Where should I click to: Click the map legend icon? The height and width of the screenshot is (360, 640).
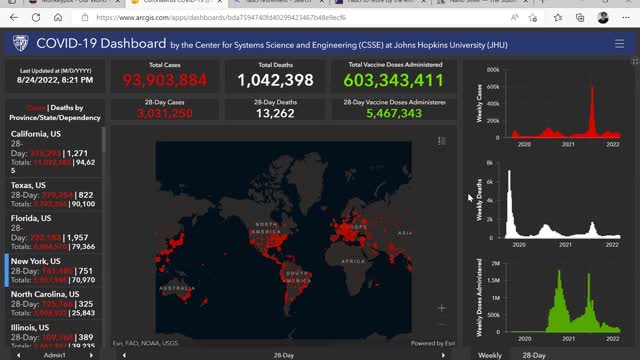pyautogui.click(x=442, y=141)
